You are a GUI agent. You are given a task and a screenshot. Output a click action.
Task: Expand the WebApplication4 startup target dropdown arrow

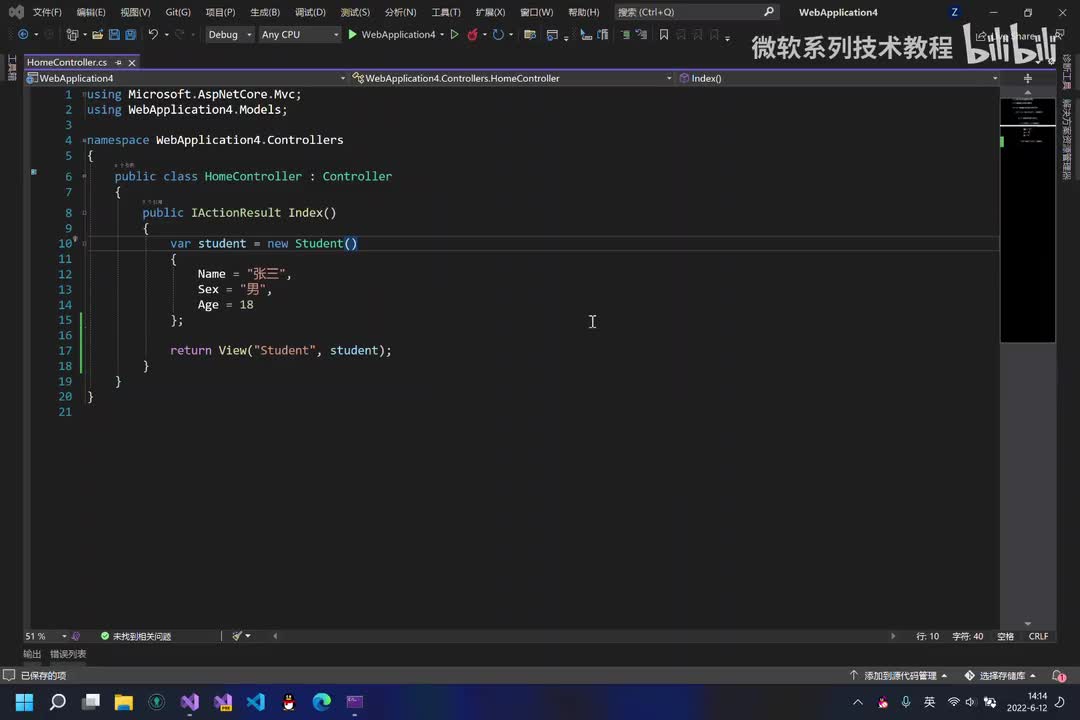(x=442, y=34)
